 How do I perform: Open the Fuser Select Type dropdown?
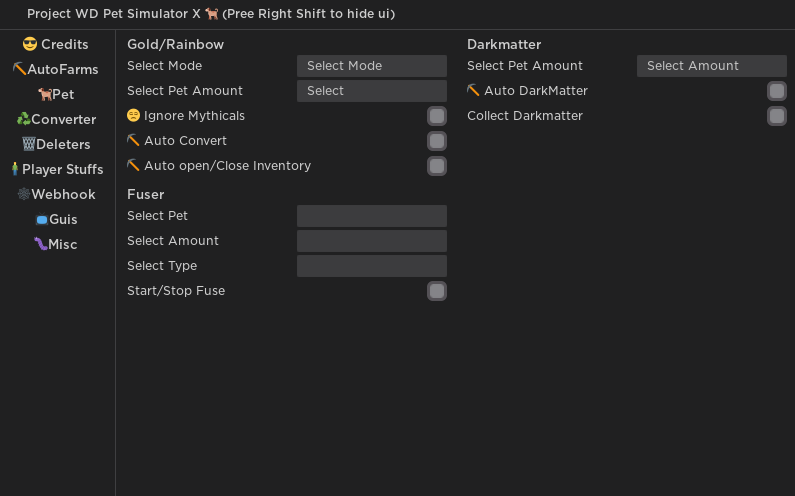(x=372, y=266)
